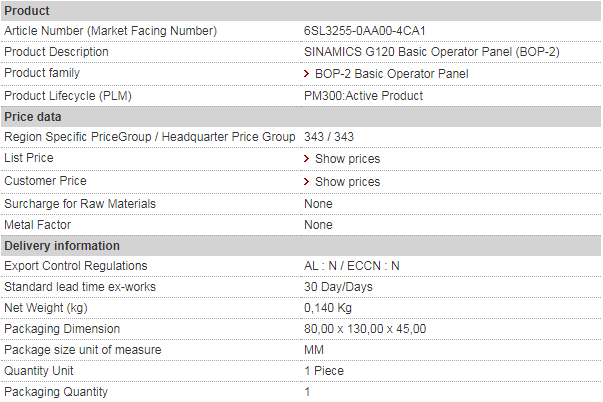Click Package size unit of measure label
Image resolution: width=603 pixels, height=402 pixels.
pyautogui.click(x=82, y=350)
